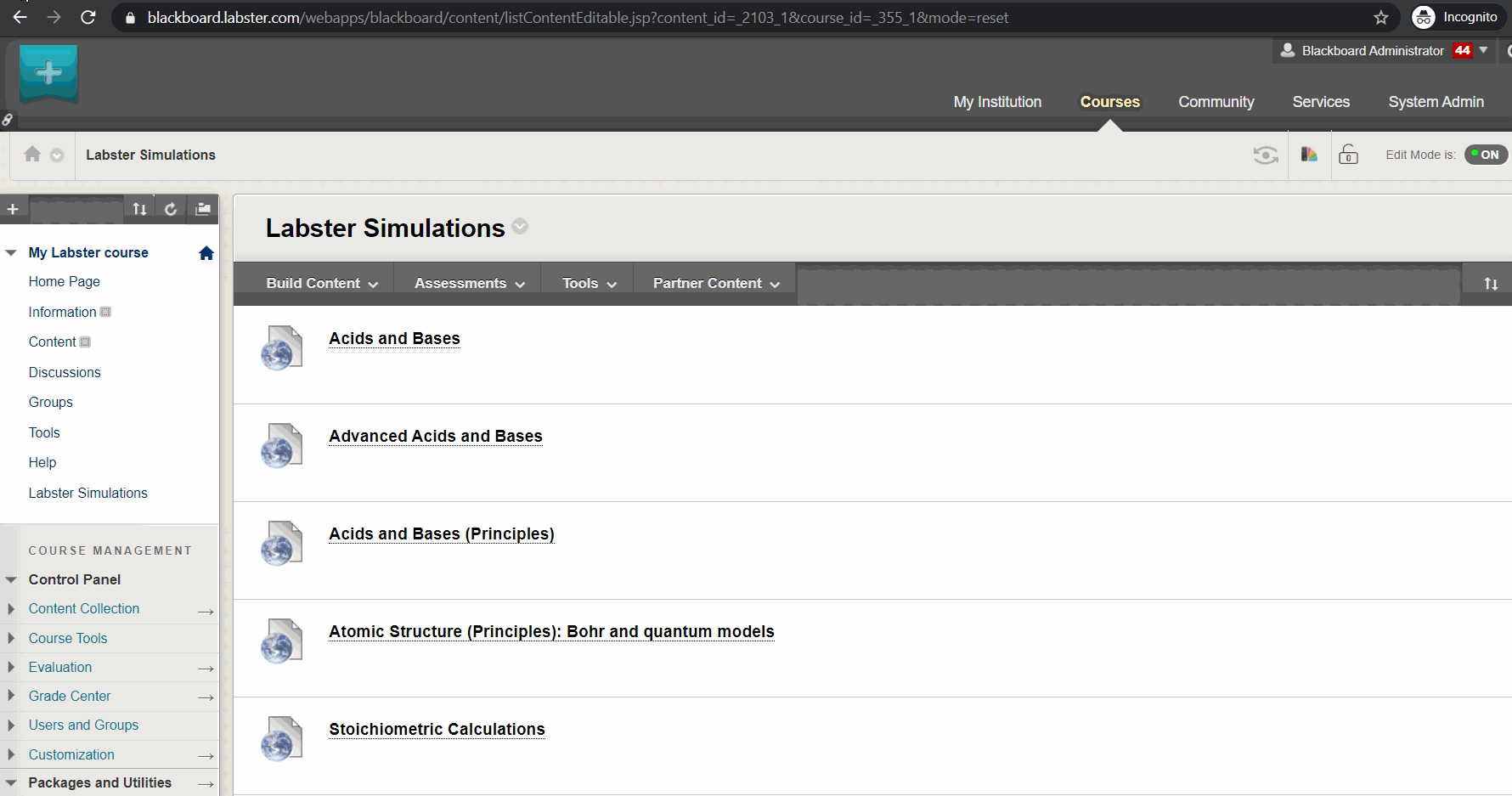Click the Acids and Bases (Principles) item icon

(x=281, y=544)
